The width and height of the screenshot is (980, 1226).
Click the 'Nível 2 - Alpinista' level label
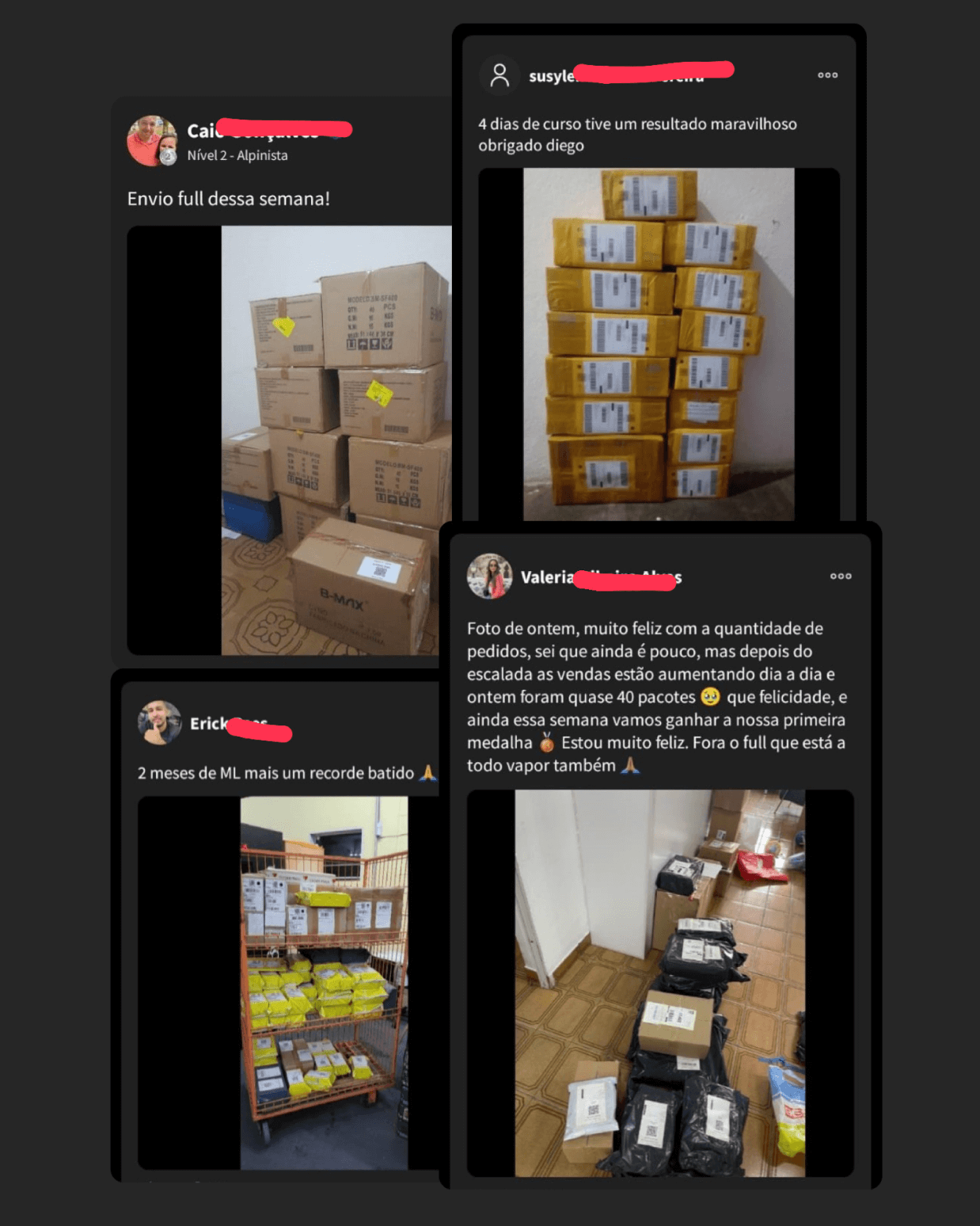237,155
